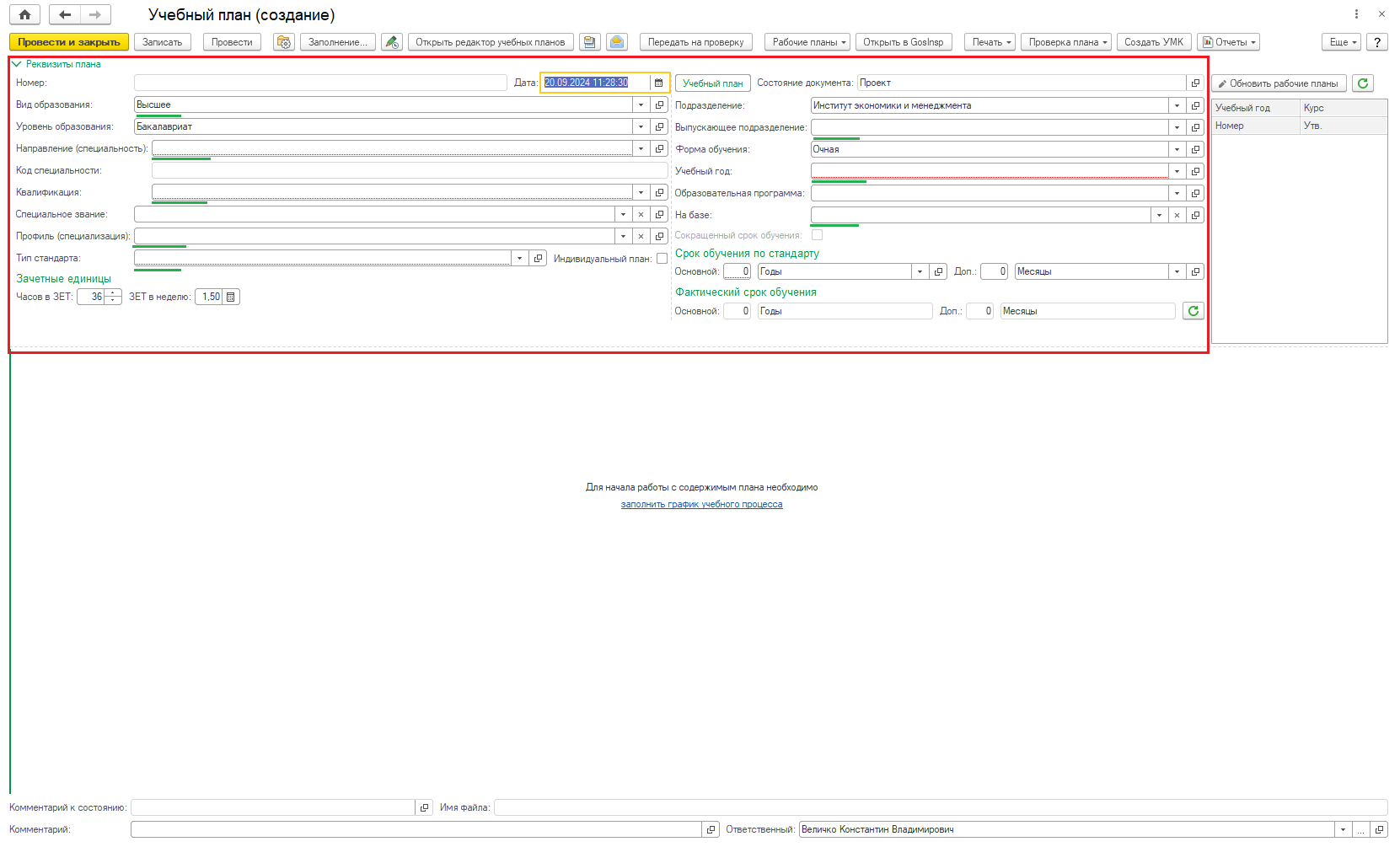Open the Печать menu
This screenshot has width=1400, height=847.
990,42
